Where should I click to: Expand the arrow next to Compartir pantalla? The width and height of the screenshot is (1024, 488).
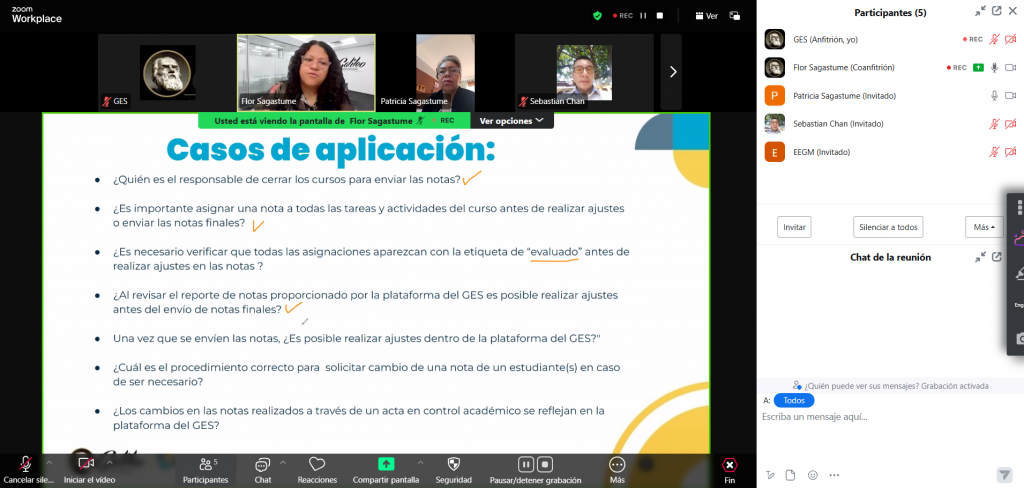tap(419, 463)
